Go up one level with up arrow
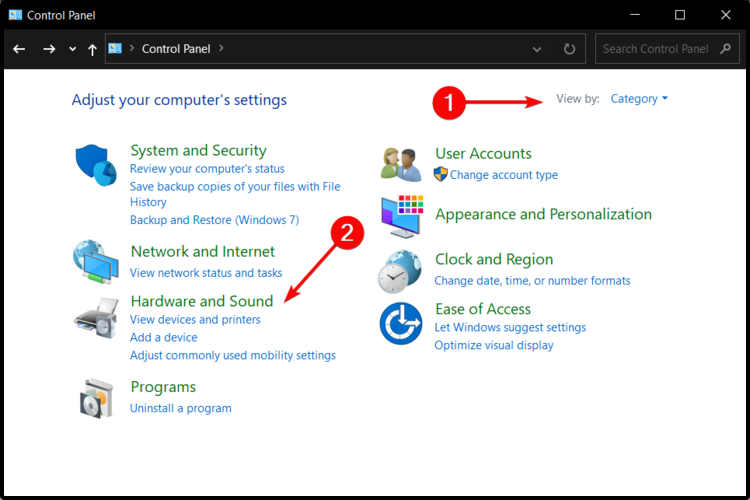The height and width of the screenshot is (500, 750). 92,49
